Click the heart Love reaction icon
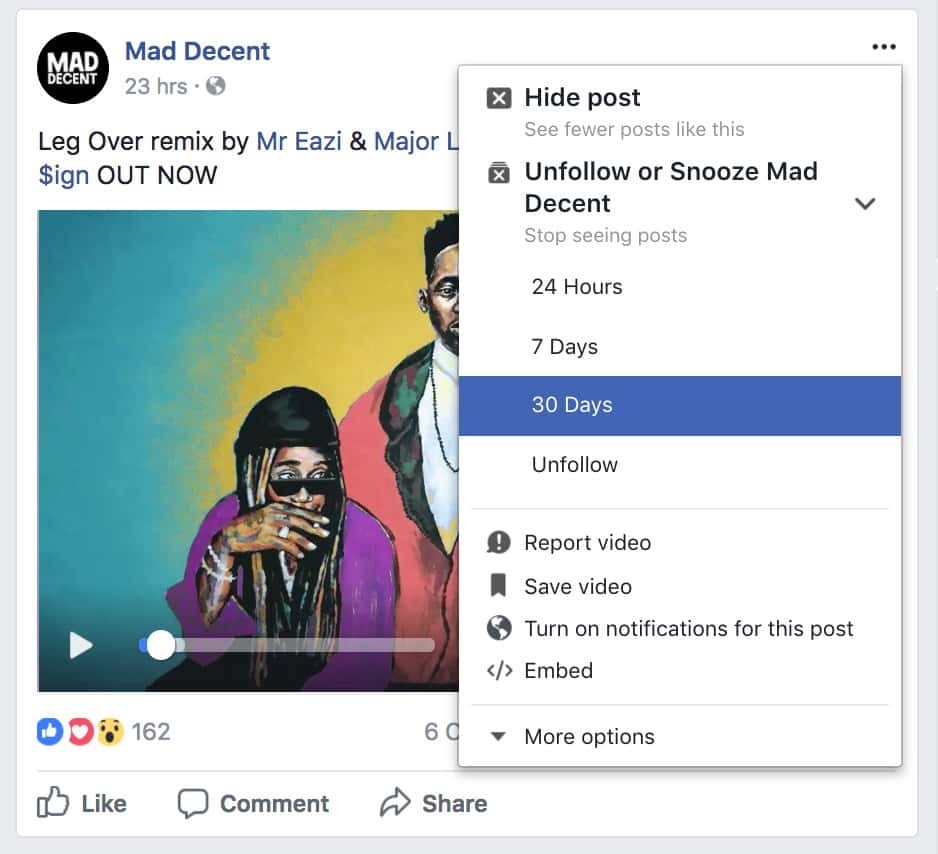The width and height of the screenshot is (938, 854). coord(80,732)
